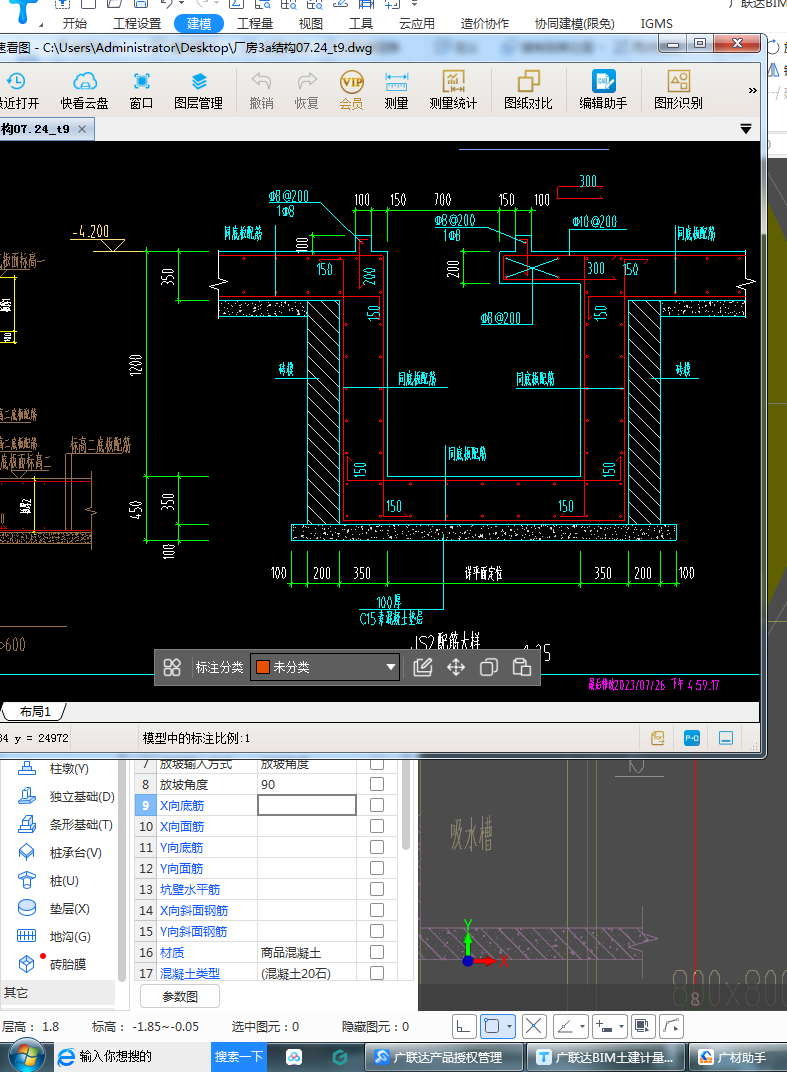Expand the toolbar overflow chevron »
Screen dimensions: 787x1072
click(752, 90)
